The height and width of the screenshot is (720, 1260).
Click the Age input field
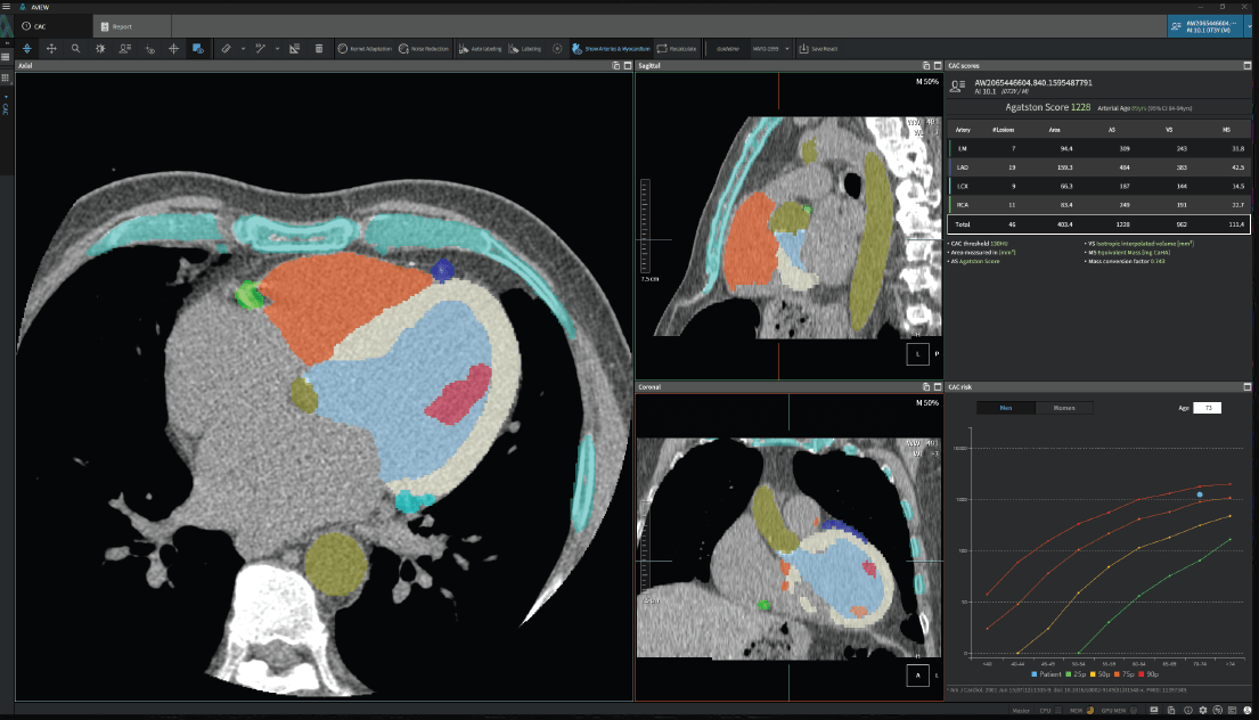[x=1206, y=408]
